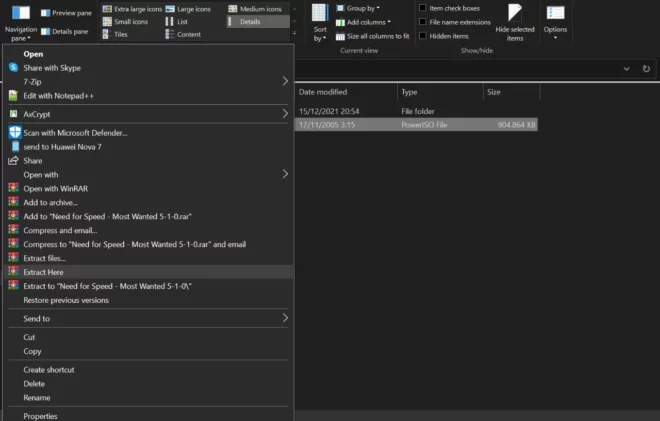Click Extract files... WinRAR icon
The height and width of the screenshot is (421, 660).
(x=13, y=257)
